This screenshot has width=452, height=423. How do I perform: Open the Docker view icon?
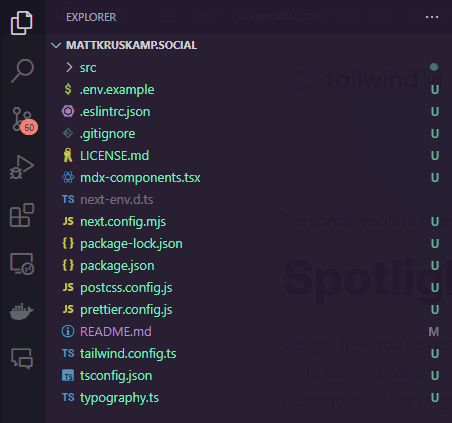[x=22, y=311]
